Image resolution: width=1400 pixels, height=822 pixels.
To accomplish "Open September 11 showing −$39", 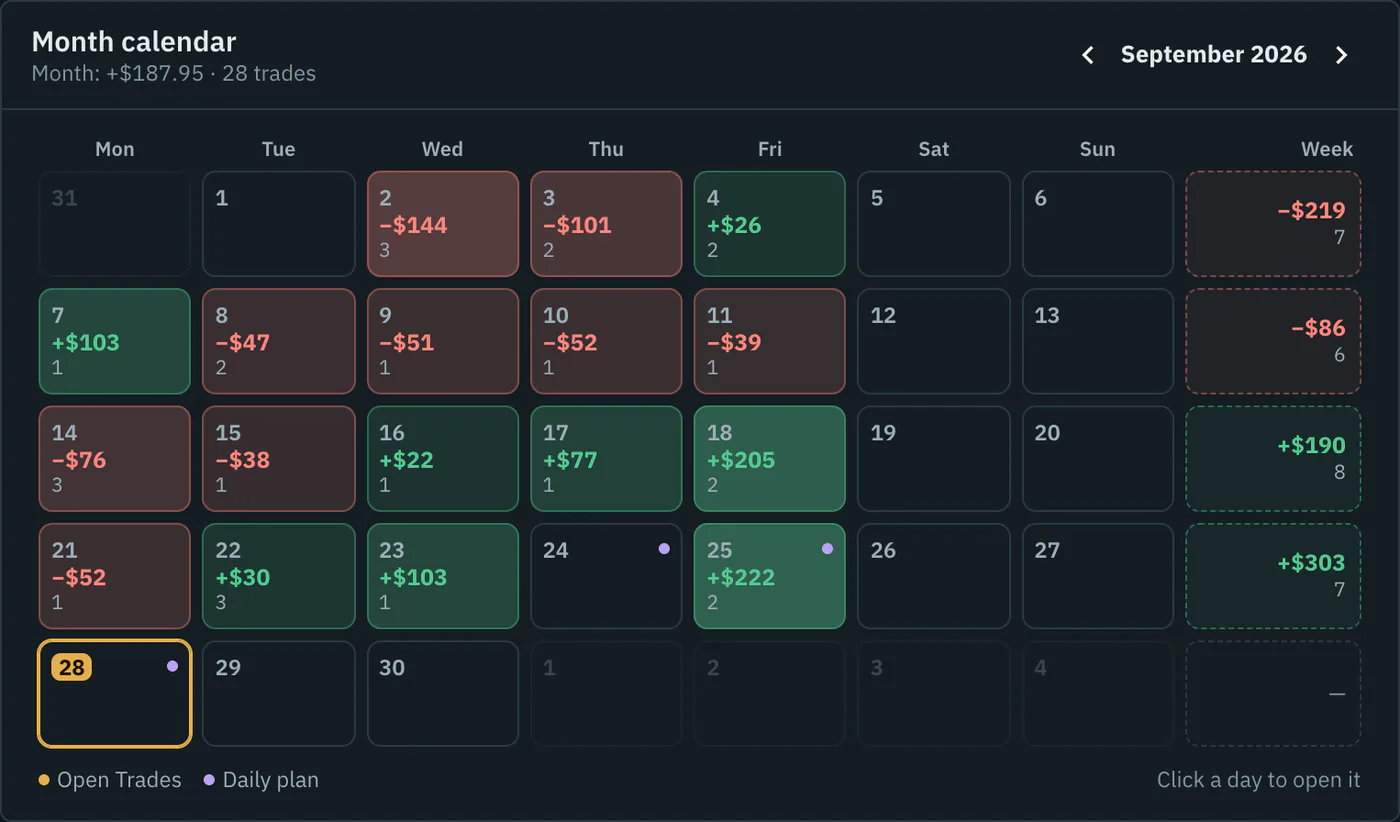I will pos(770,341).
